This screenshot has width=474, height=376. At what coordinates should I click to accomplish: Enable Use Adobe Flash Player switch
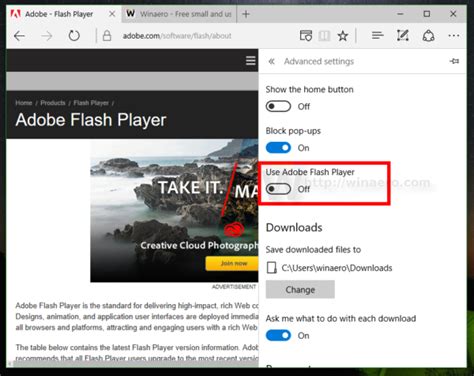[278, 189]
